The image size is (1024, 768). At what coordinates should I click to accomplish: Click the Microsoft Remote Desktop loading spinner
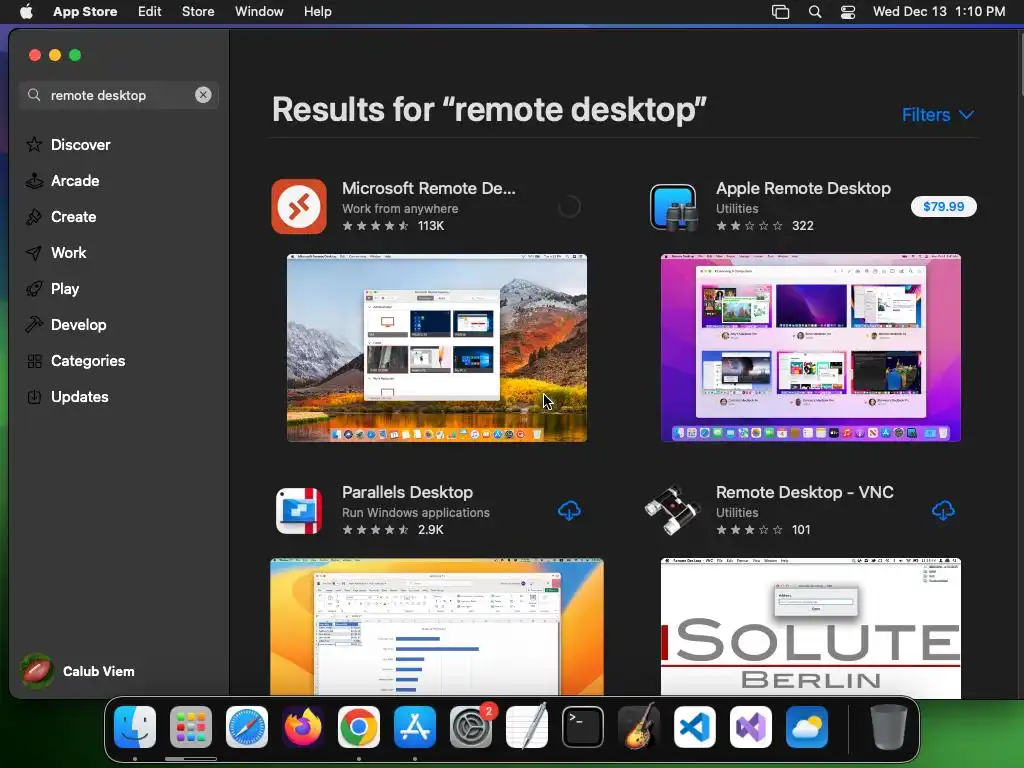coord(569,206)
